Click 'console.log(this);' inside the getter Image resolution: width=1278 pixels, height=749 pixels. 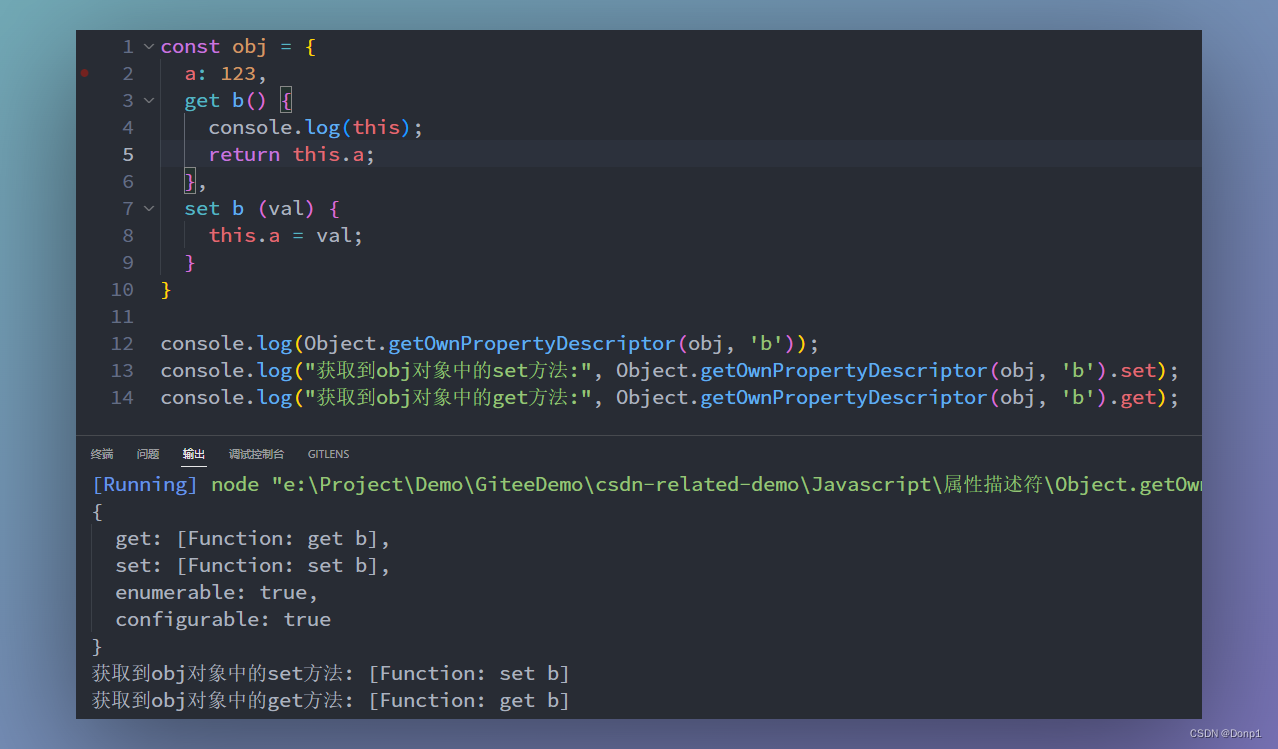316,127
